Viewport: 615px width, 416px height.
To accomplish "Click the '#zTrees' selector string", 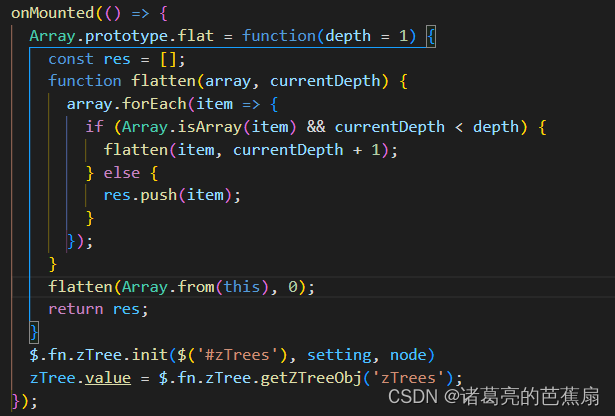I will [237, 355].
